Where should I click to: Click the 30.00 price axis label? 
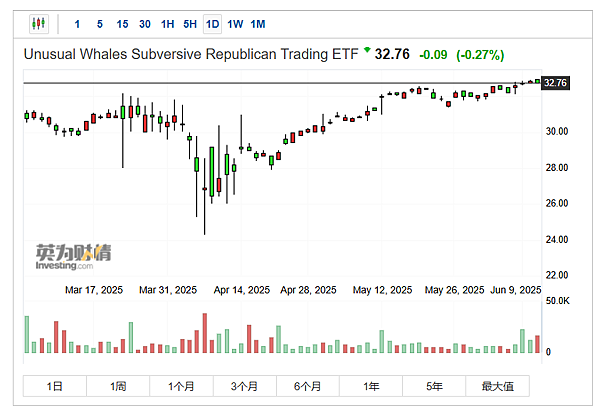pyautogui.click(x=557, y=132)
